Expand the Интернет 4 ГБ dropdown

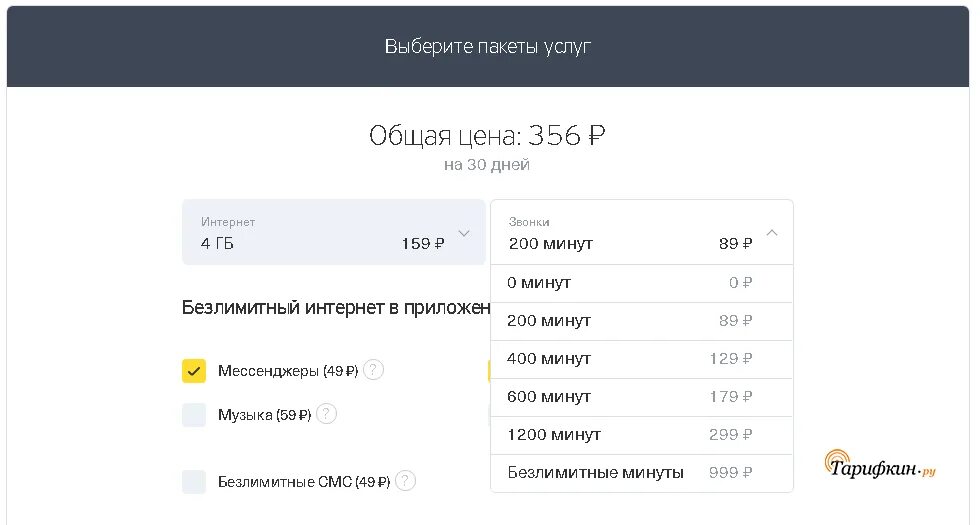click(334, 232)
